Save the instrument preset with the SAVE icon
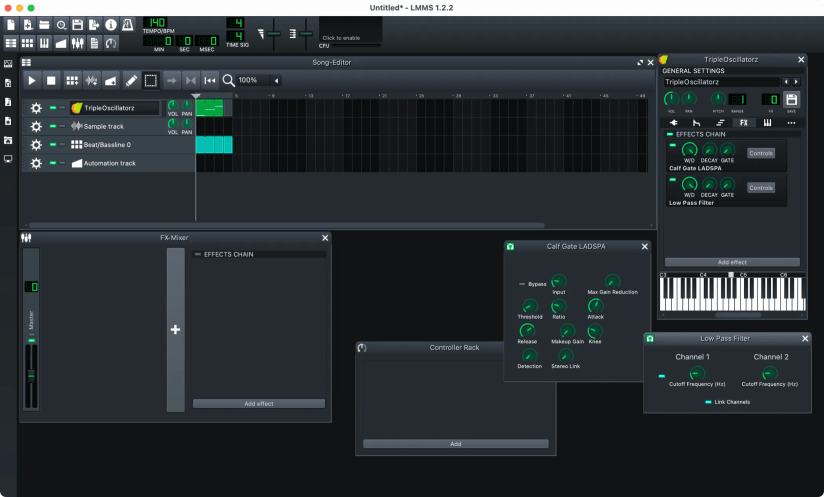 (x=791, y=99)
